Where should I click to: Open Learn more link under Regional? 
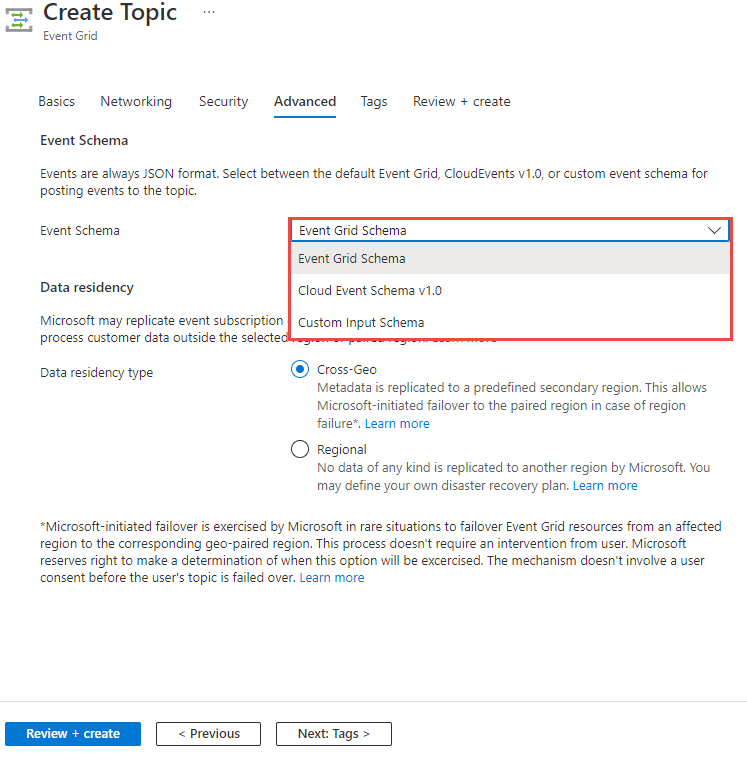pos(605,486)
